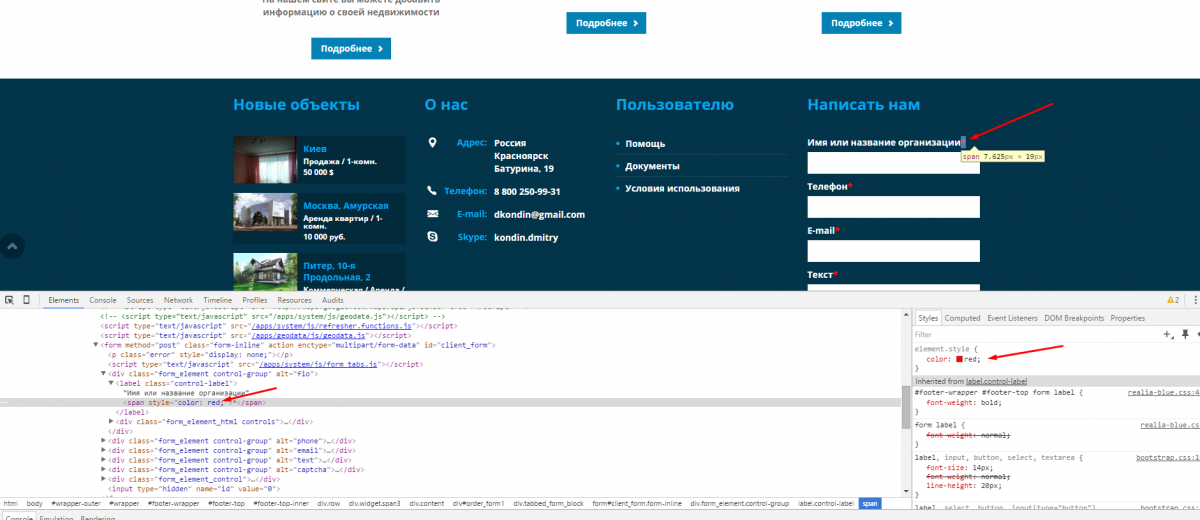This screenshot has height=520, width=1200.
Task: Click the Телефон input field
Action: click(893, 207)
